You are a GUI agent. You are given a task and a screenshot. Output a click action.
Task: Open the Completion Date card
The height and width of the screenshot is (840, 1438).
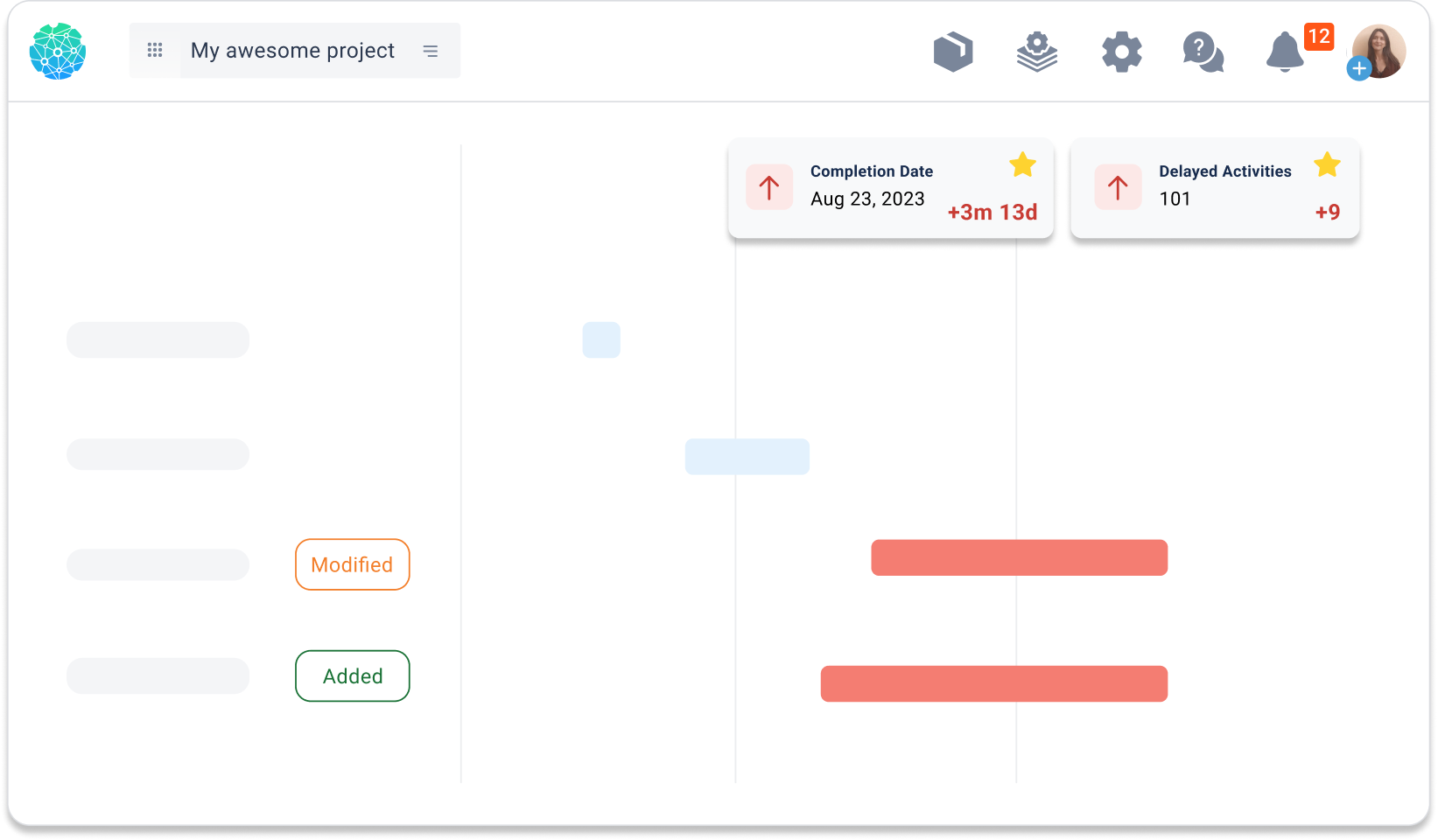pos(891,188)
